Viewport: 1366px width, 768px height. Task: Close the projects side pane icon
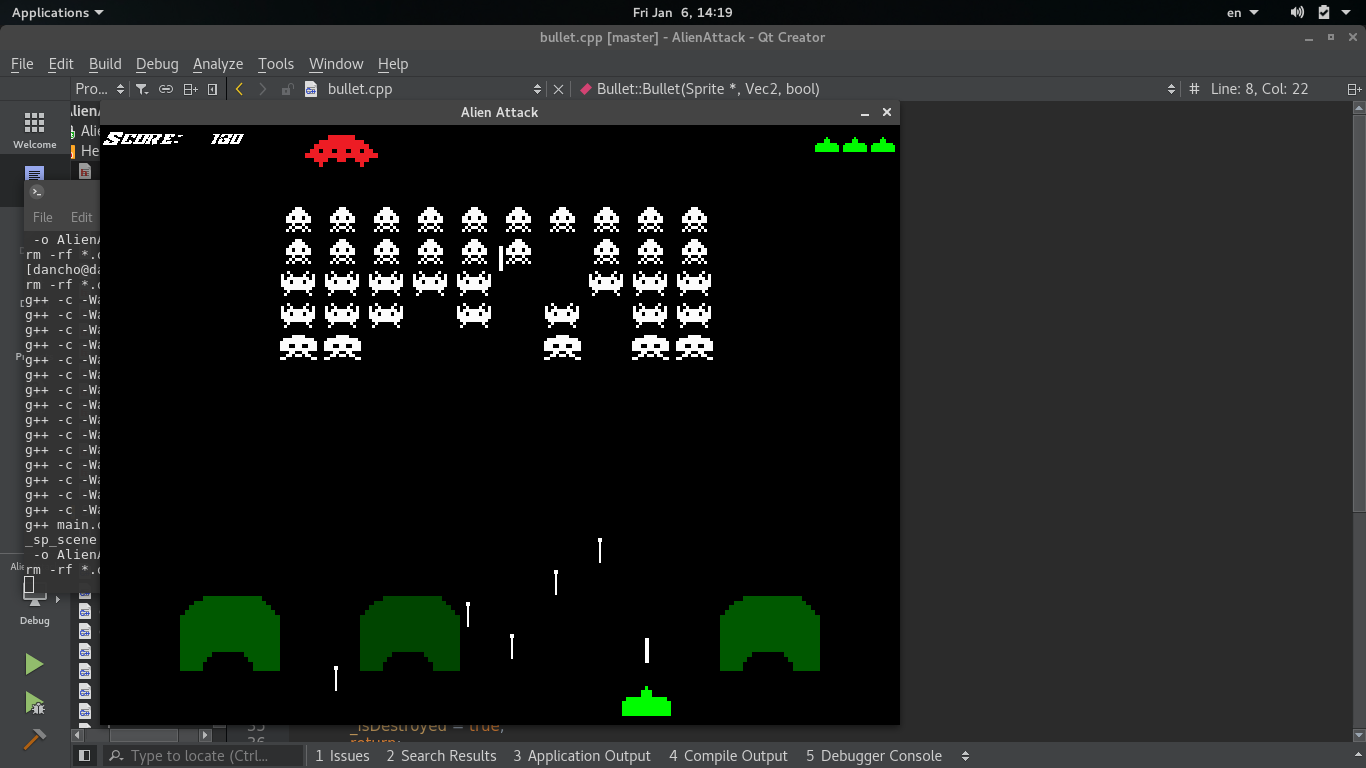tap(213, 89)
